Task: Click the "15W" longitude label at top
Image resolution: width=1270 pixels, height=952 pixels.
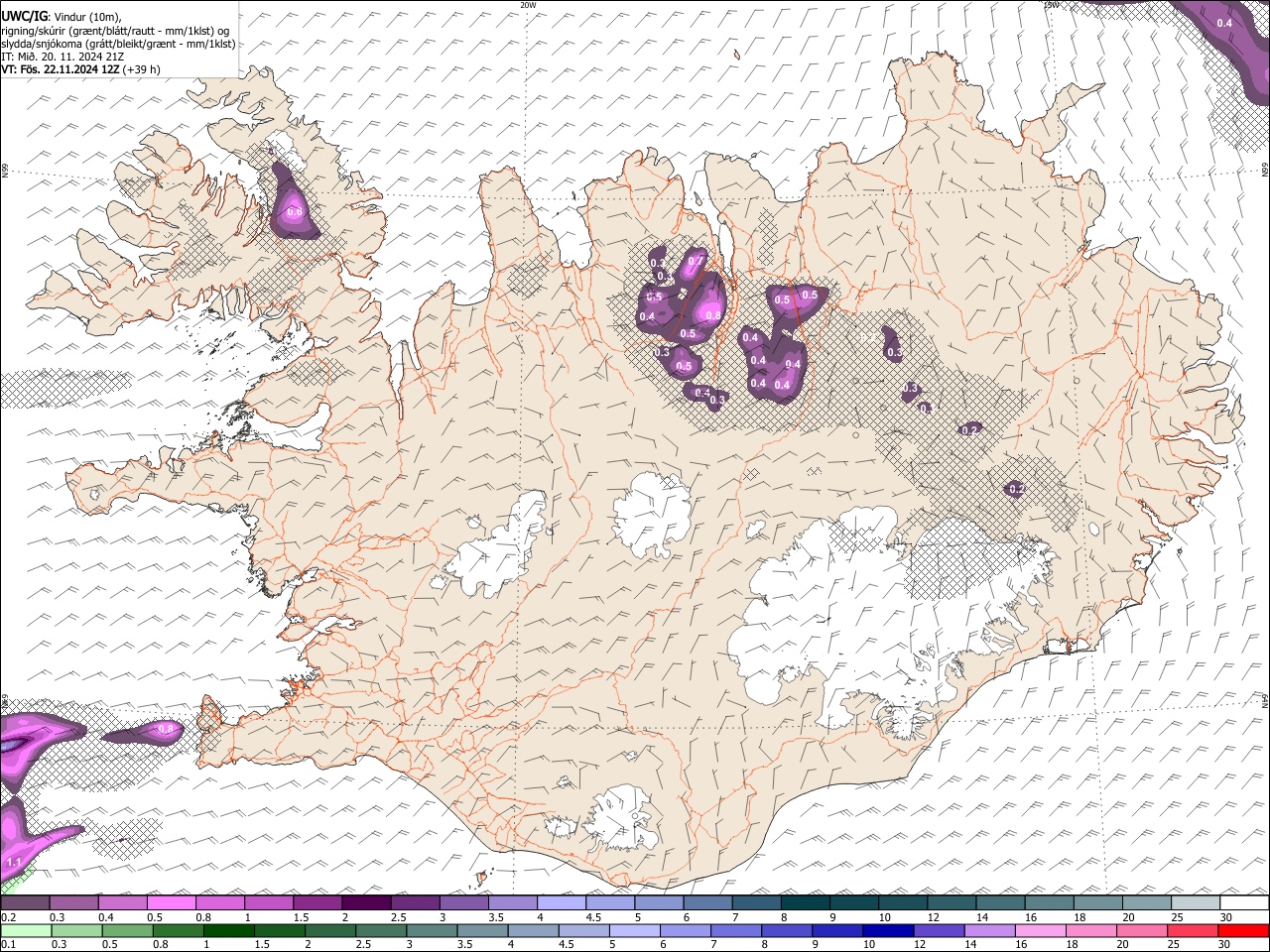Action: 1052,5
